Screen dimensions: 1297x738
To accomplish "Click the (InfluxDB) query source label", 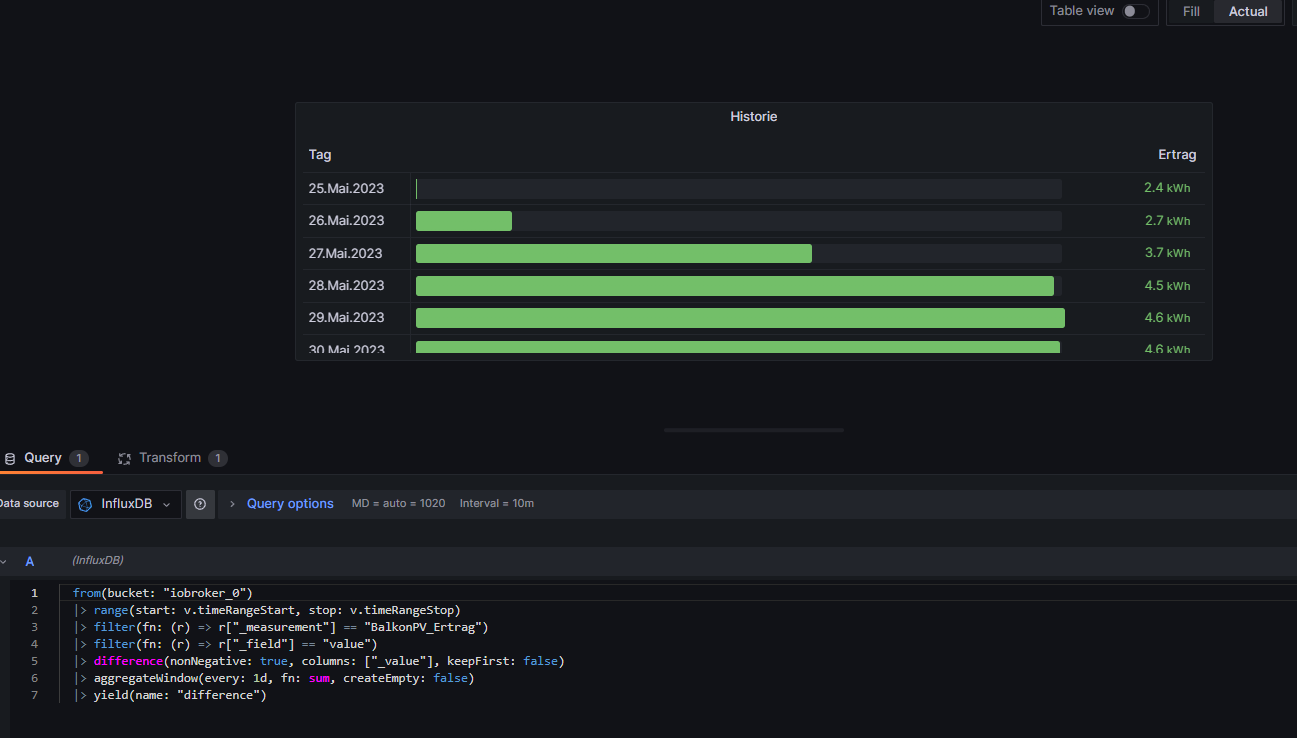I will pyautogui.click(x=98, y=560).
